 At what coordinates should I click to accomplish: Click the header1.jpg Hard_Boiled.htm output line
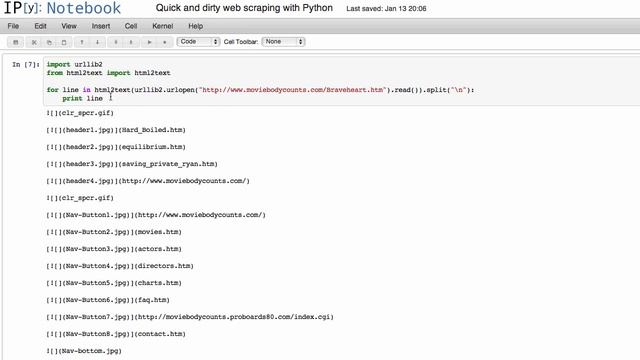point(116,130)
